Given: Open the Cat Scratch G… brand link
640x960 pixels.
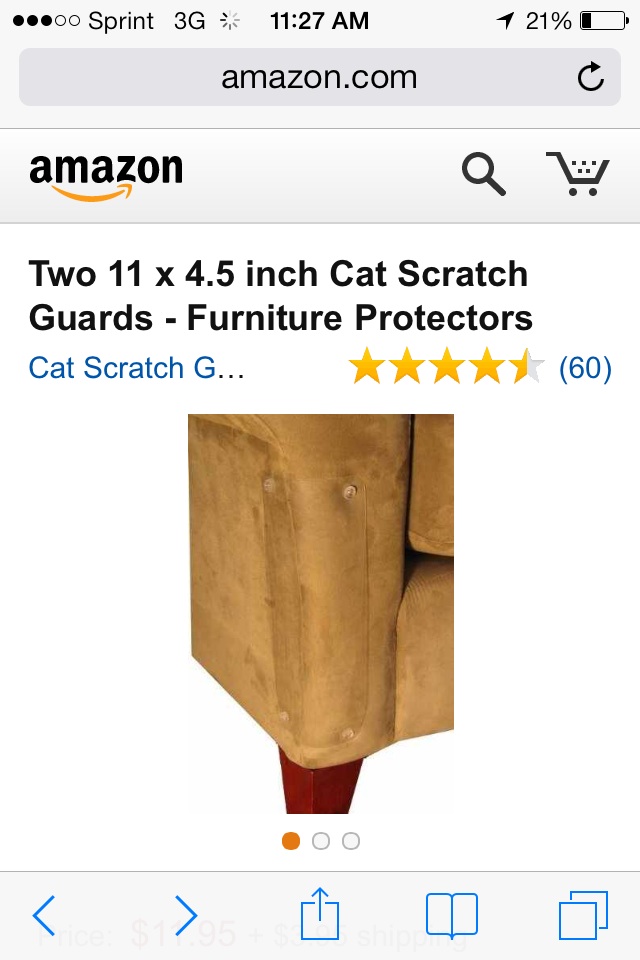Looking at the screenshot, I should (137, 368).
